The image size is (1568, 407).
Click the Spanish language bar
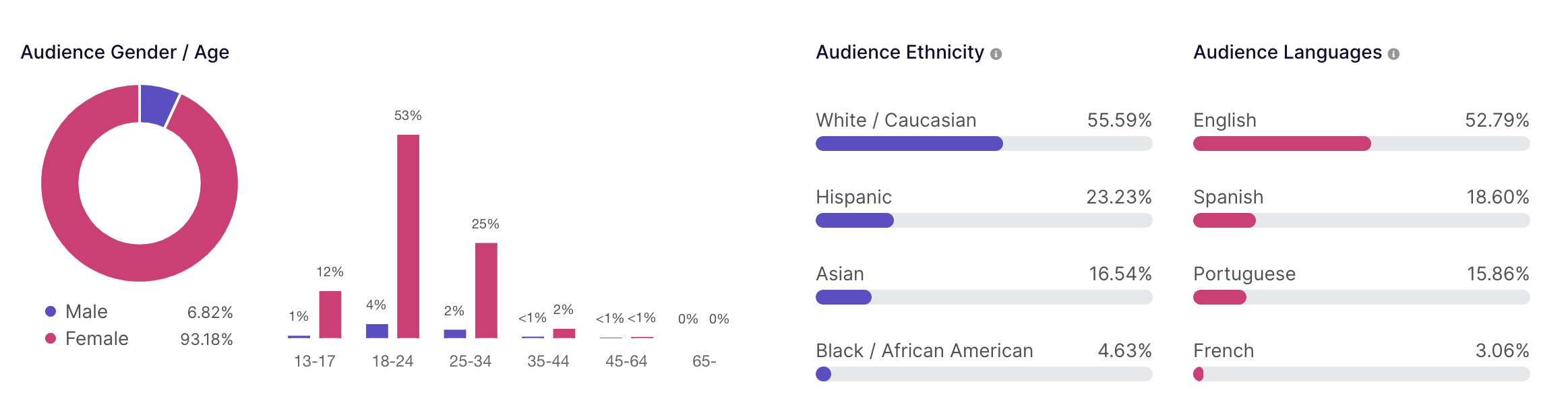1361,220
